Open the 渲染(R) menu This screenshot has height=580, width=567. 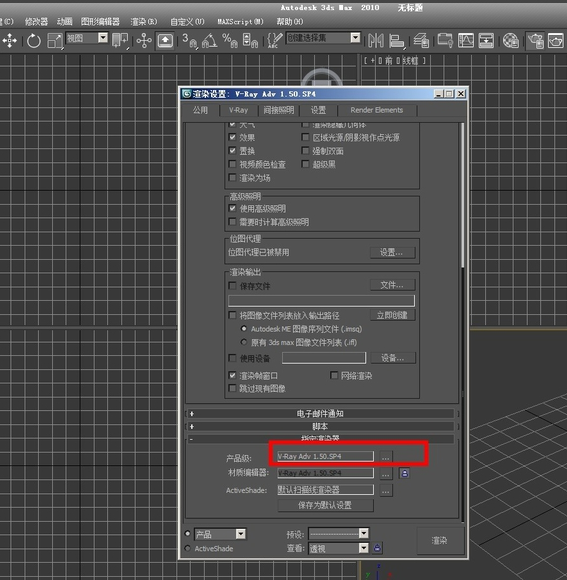(x=144, y=22)
